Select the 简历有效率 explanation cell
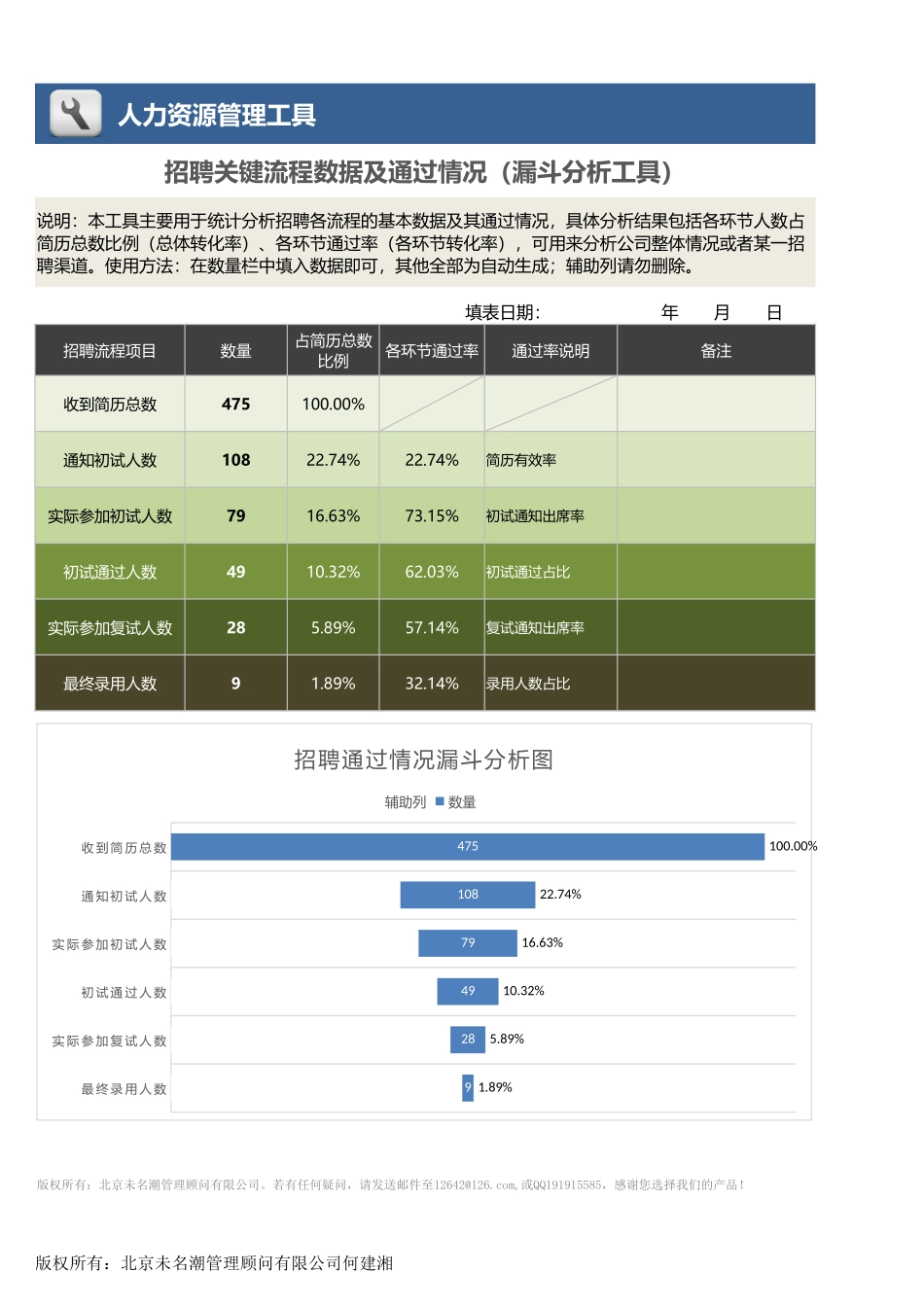Image resolution: width=924 pixels, height=1307 pixels. 551,460
